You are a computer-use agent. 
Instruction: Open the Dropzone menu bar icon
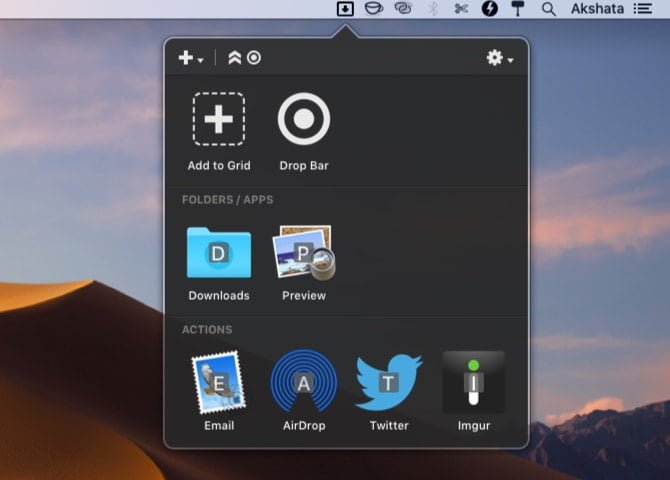tap(345, 9)
